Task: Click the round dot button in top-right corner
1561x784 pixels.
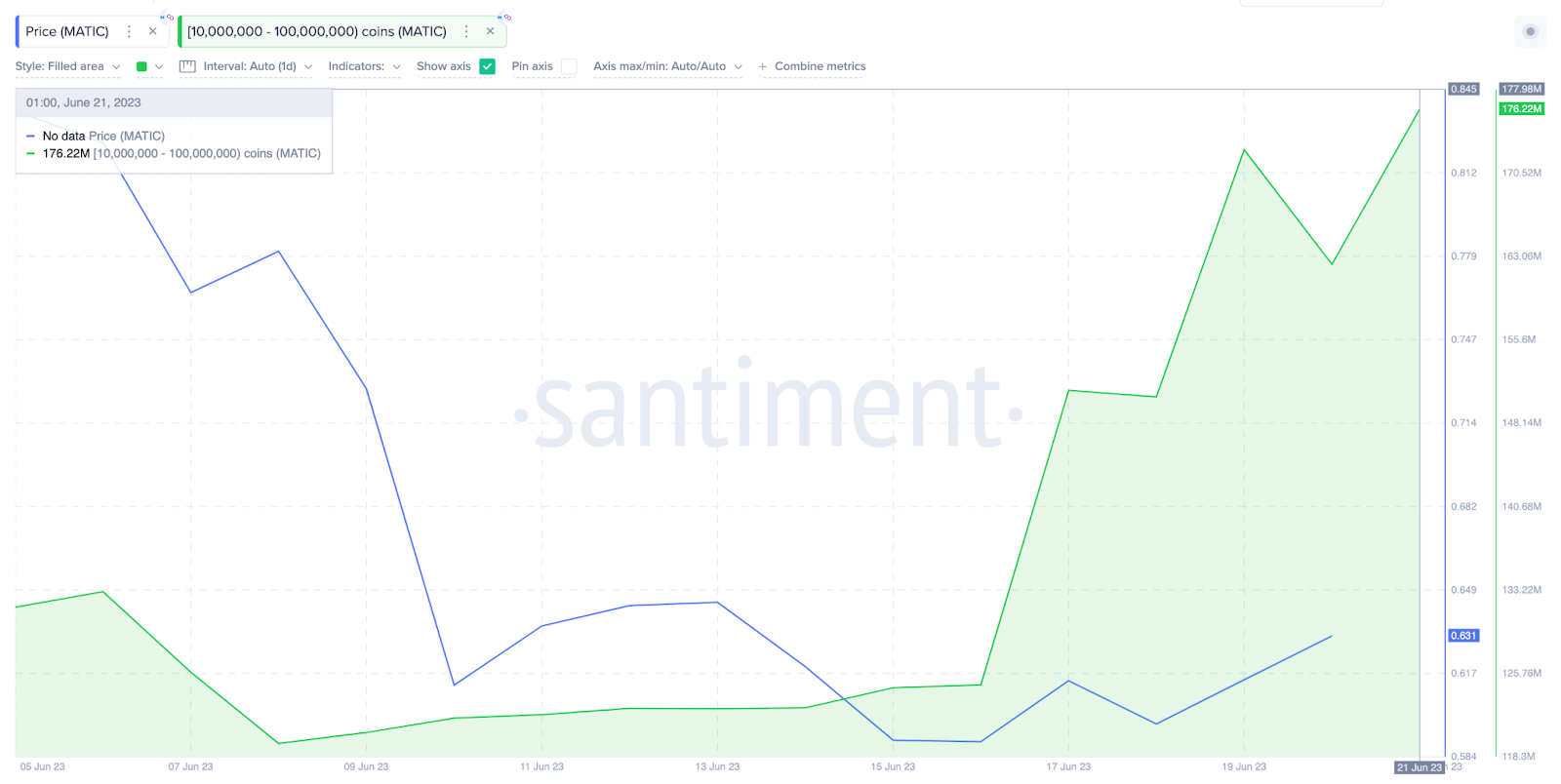Action: pos(1530,31)
